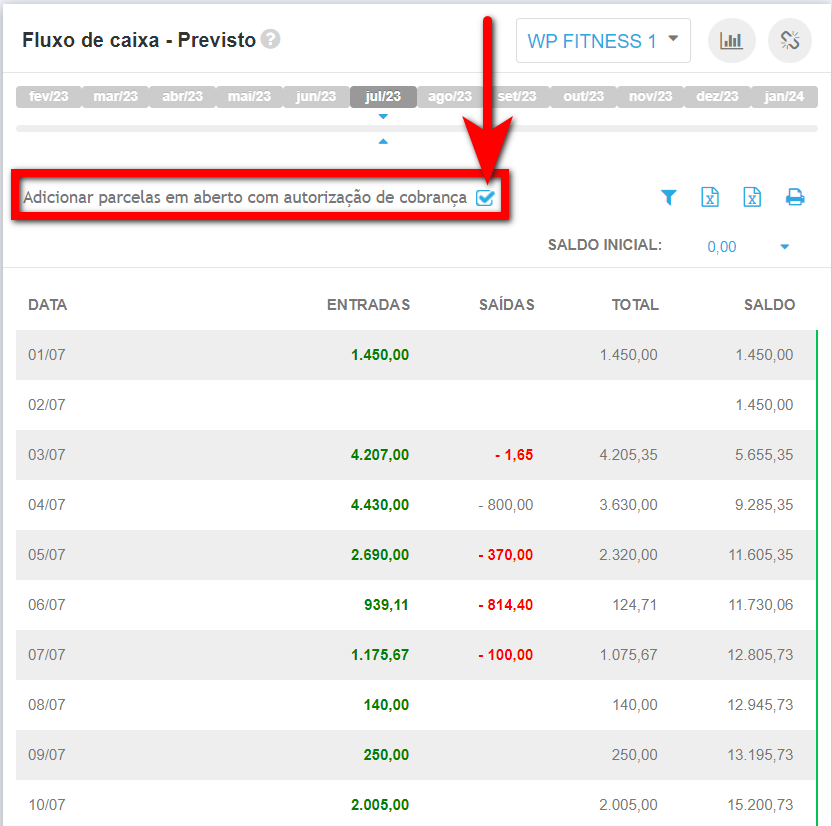Click the broken link icon button

point(789,41)
